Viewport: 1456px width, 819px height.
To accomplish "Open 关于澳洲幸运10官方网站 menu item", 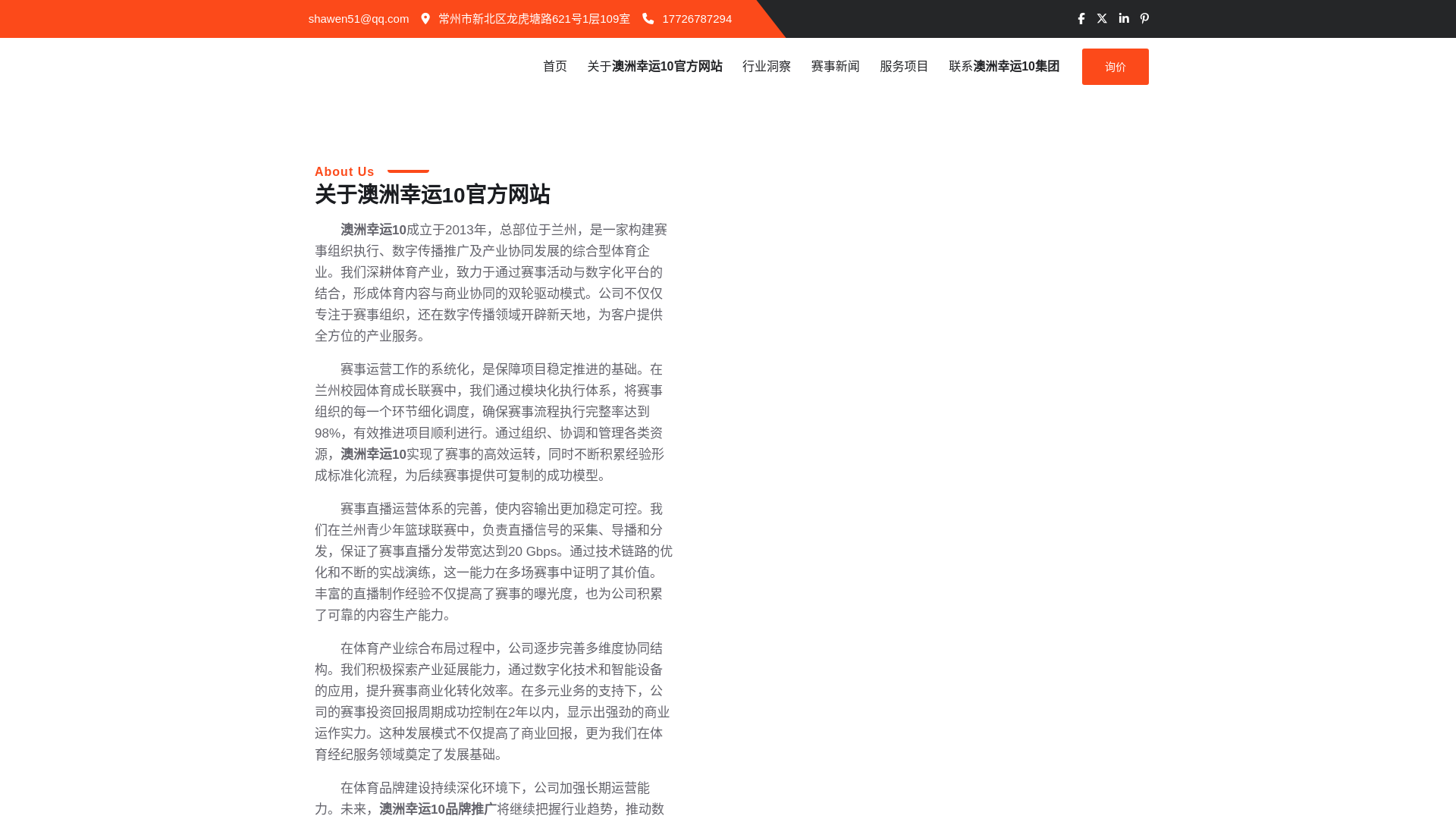I will pyautogui.click(x=654, y=67).
